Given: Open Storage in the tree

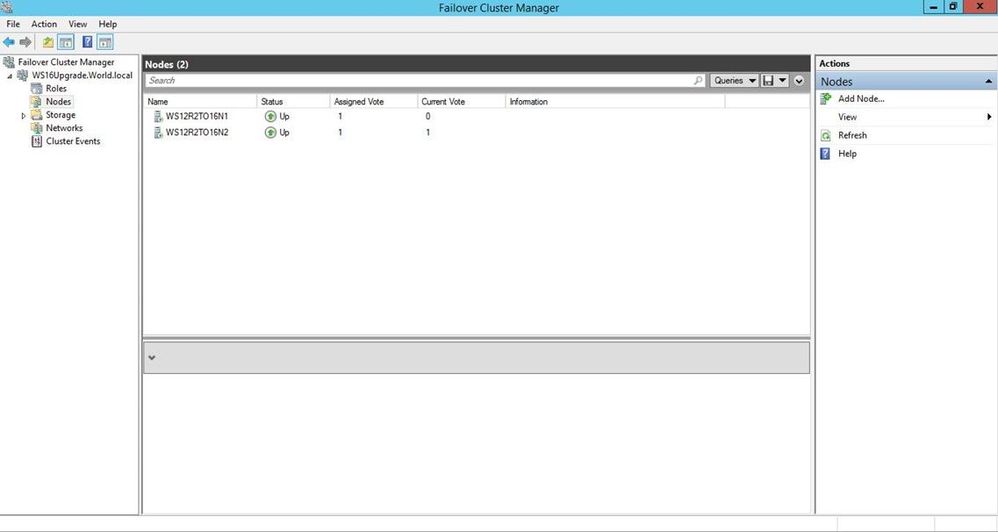Looking at the screenshot, I should 60,115.
